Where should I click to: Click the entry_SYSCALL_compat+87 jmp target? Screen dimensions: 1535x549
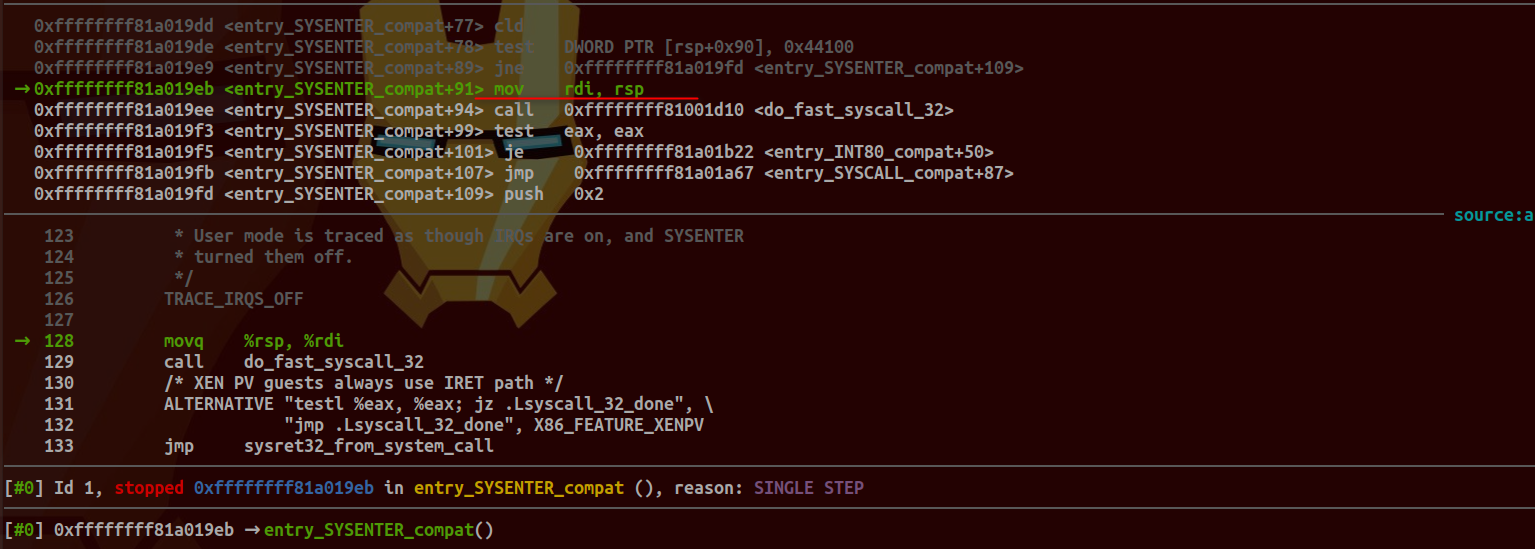click(889, 173)
